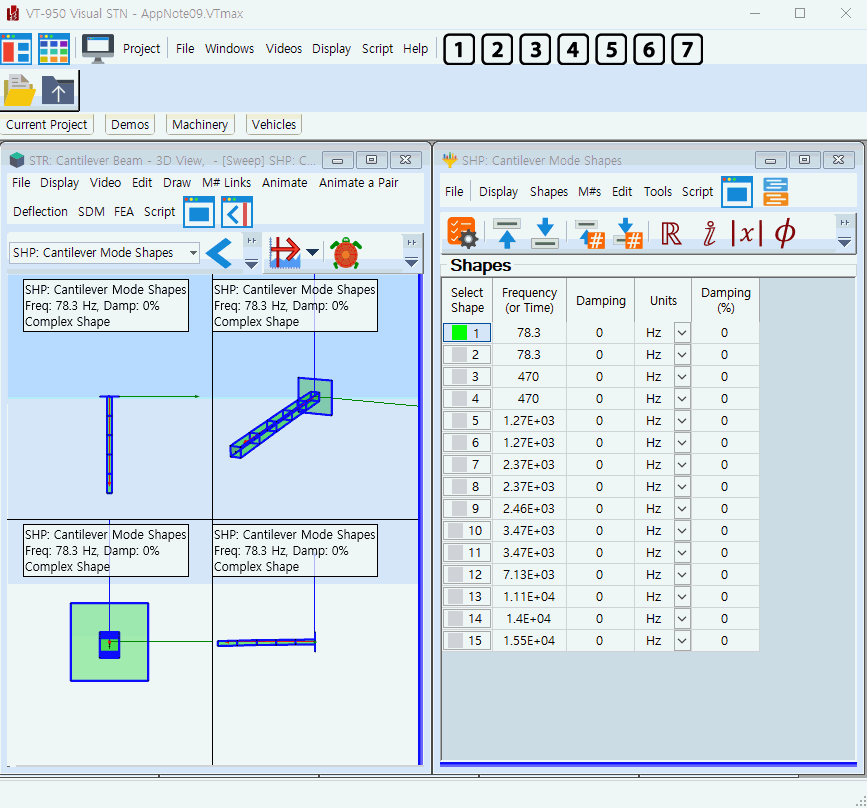
Task: Open units dropdown for shape 8
Action: (682, 487)
